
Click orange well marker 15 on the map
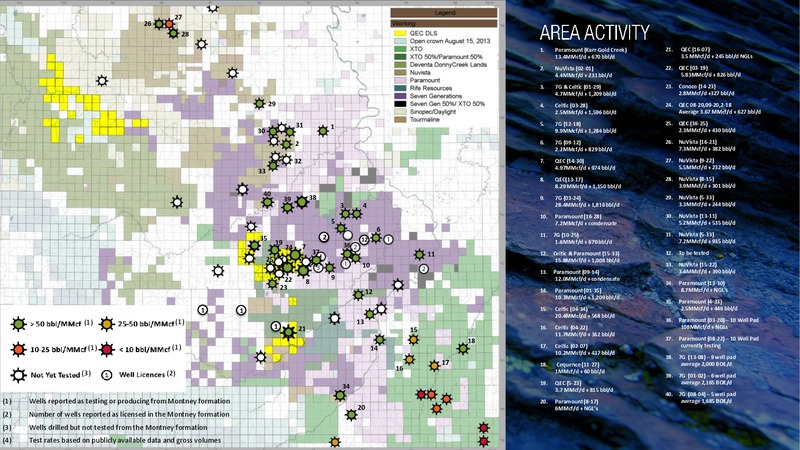413,339
